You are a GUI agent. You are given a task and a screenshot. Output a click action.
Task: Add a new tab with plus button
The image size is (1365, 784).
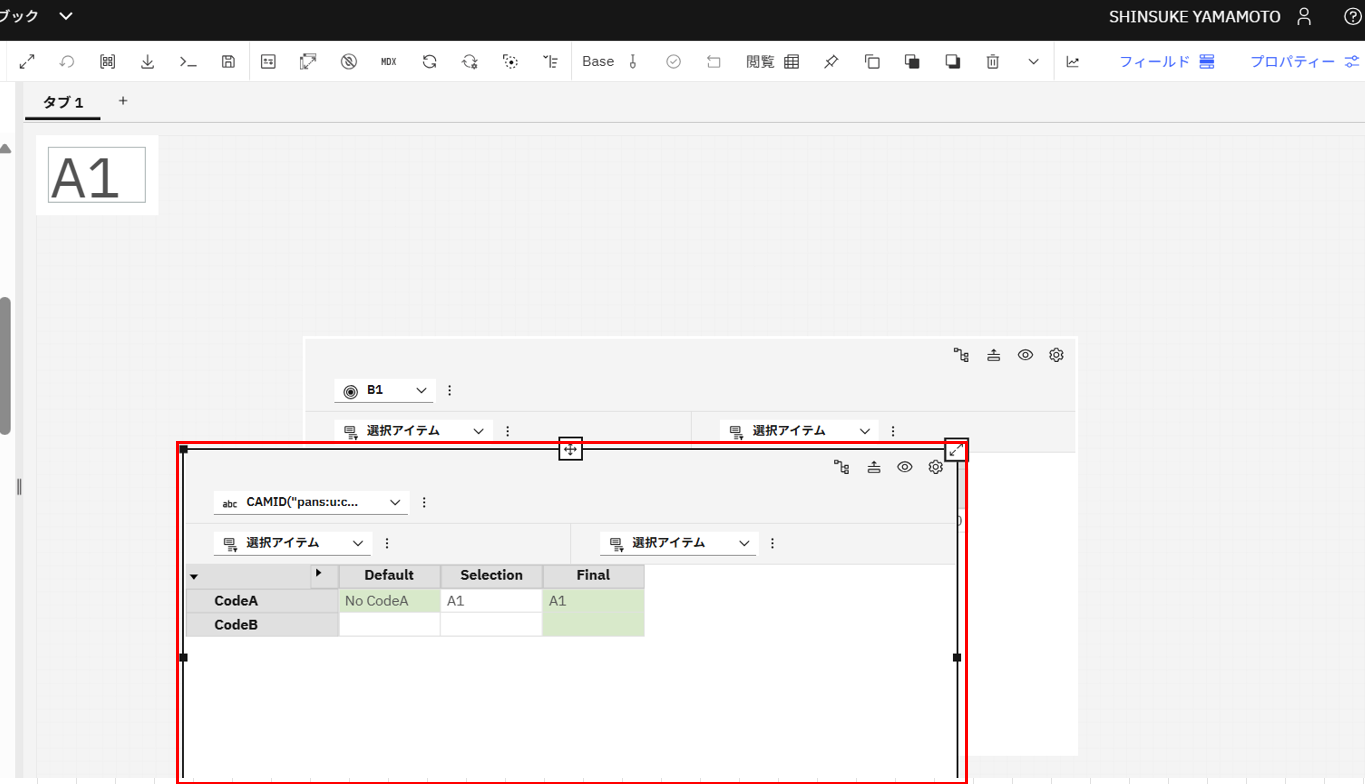click(x=123, y=101)
